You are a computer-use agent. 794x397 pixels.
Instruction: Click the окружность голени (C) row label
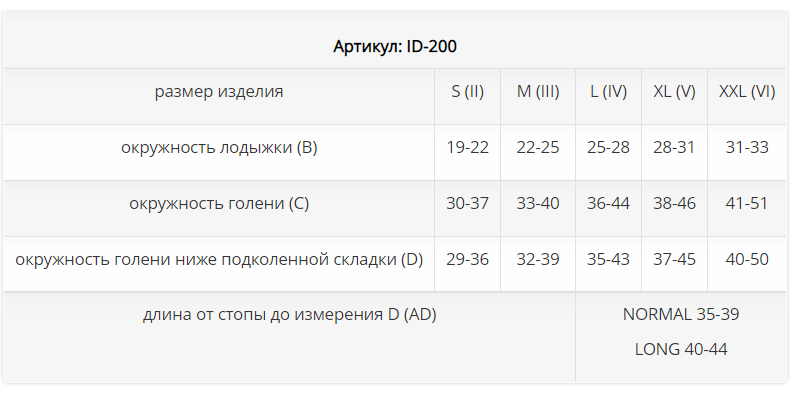click(219, 203)
